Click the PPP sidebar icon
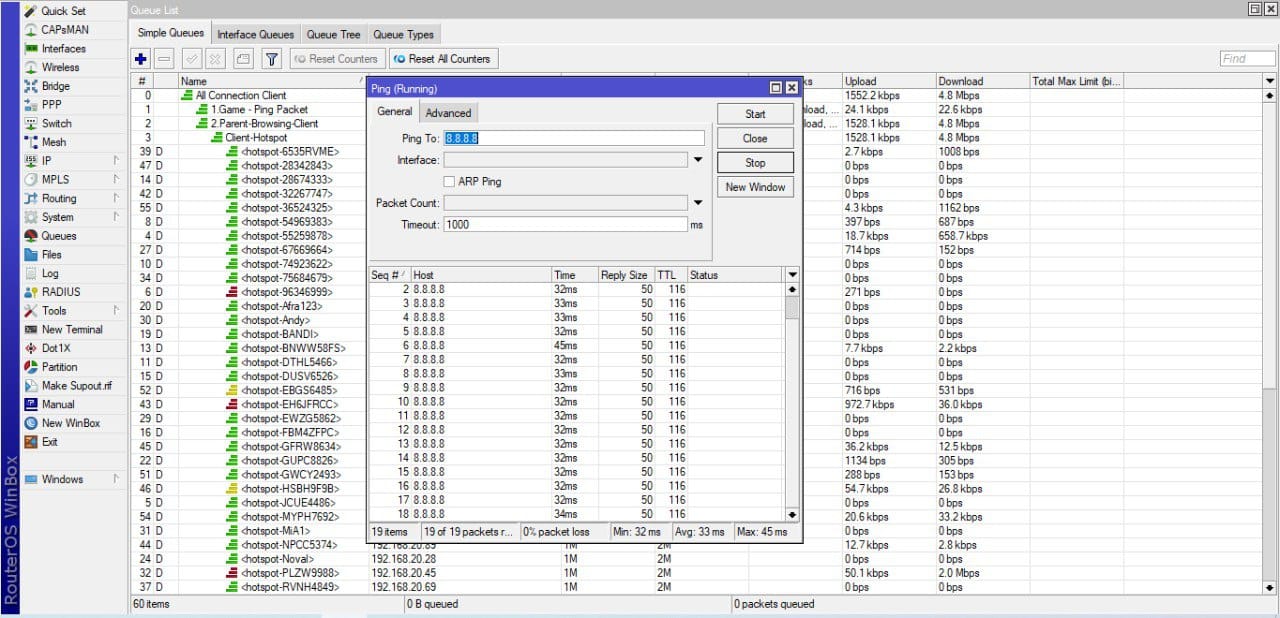Screen dimensions: 1280x618 (31, 105)
